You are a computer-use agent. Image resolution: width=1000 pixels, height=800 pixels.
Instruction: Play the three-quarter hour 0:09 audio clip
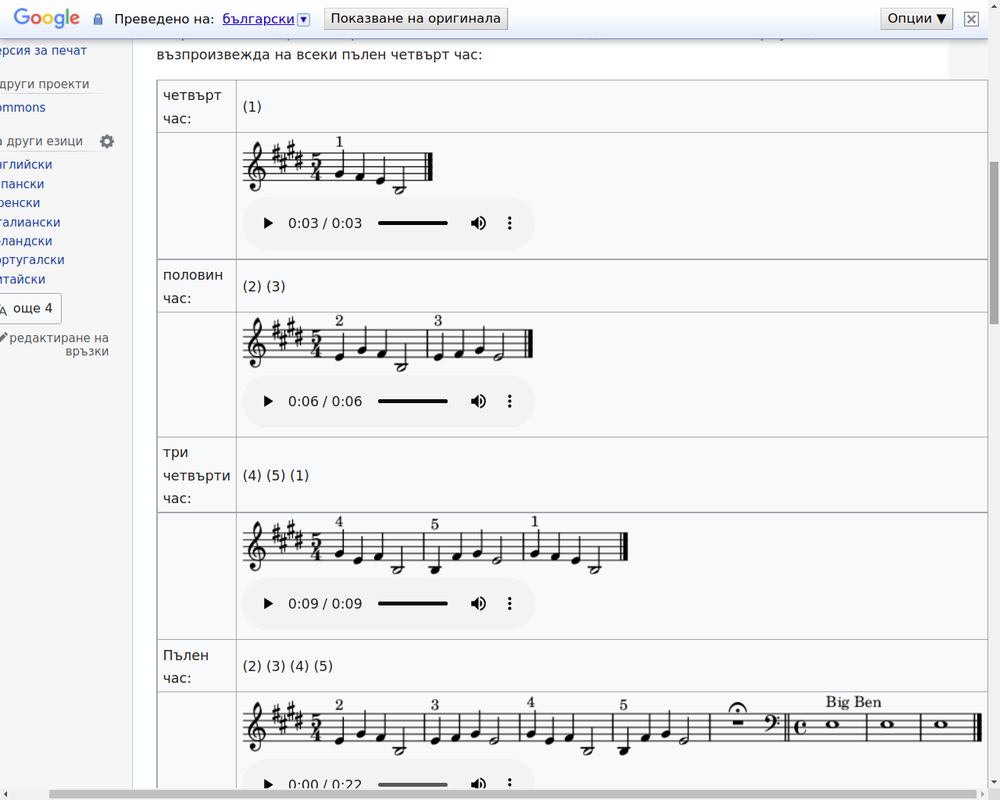pyautogui.click(x=268, y=604)
